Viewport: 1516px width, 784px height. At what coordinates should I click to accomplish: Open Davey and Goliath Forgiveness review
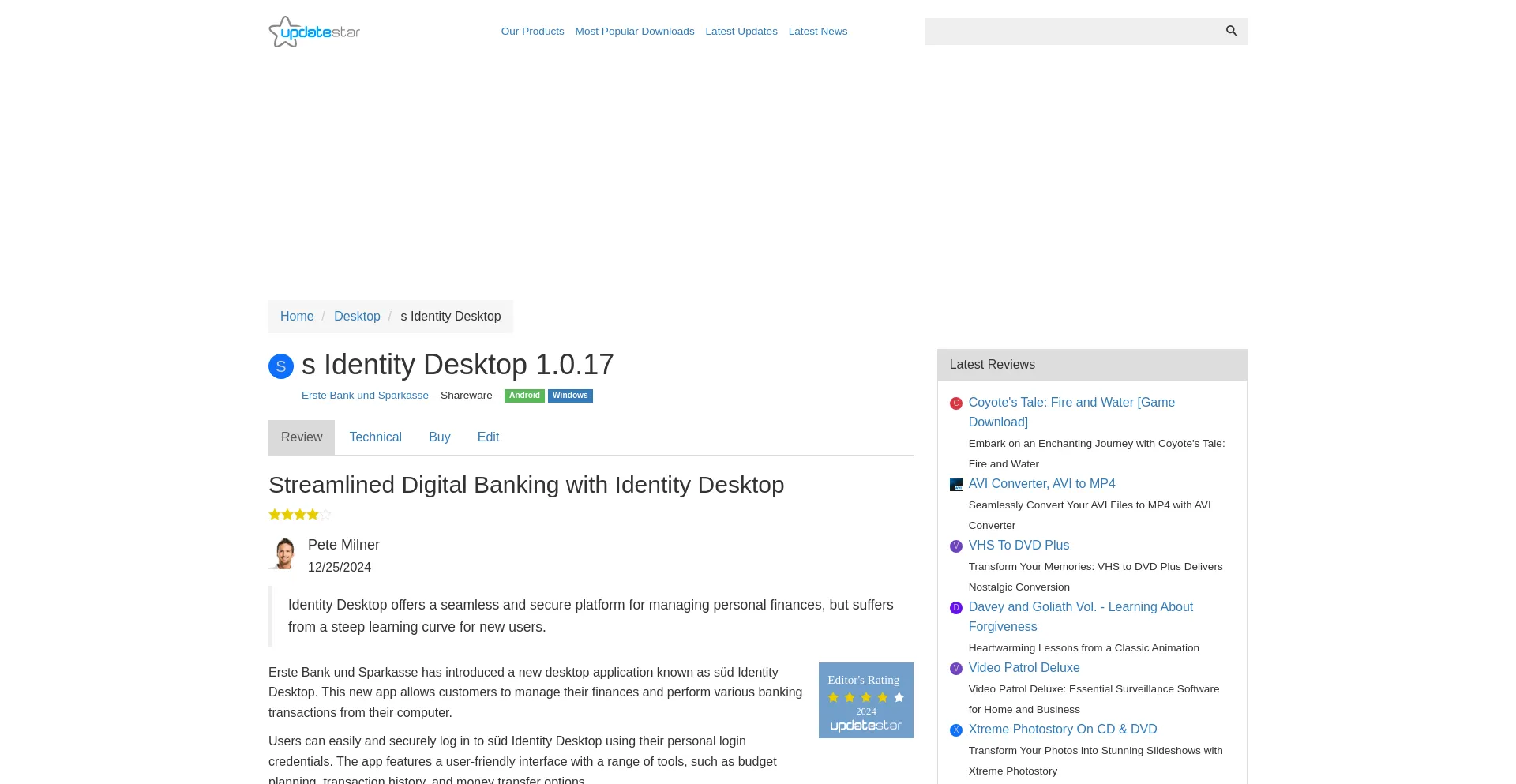click(1080, 617)
